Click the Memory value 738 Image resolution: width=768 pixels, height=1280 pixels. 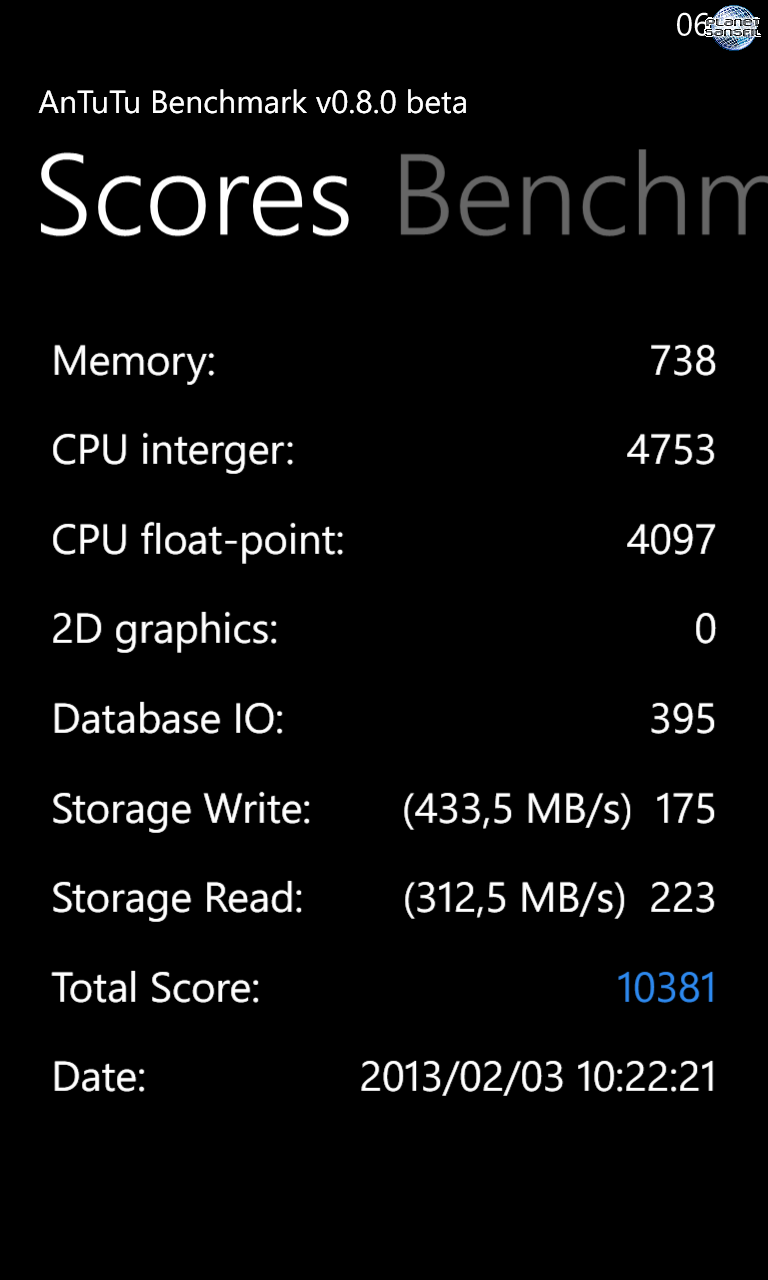pyautogui.click(x=683, y=361)
